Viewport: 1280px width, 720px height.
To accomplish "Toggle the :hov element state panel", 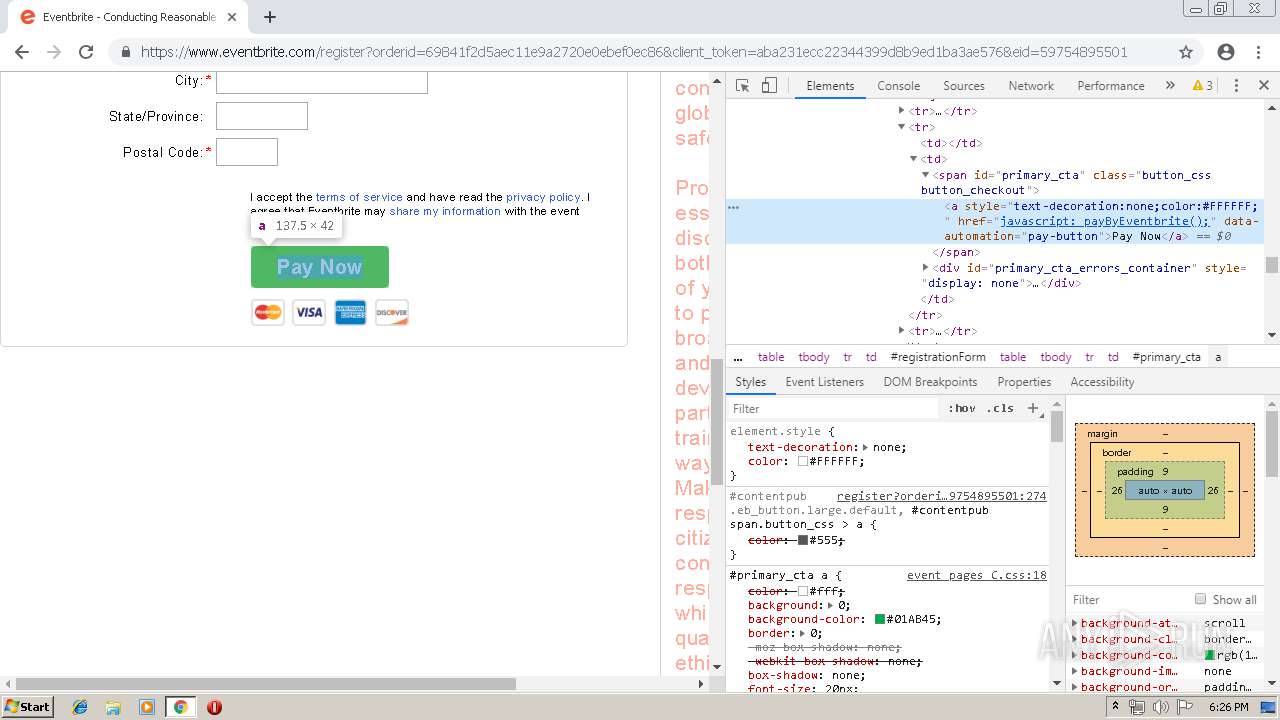I will click(x=962, y=408).
